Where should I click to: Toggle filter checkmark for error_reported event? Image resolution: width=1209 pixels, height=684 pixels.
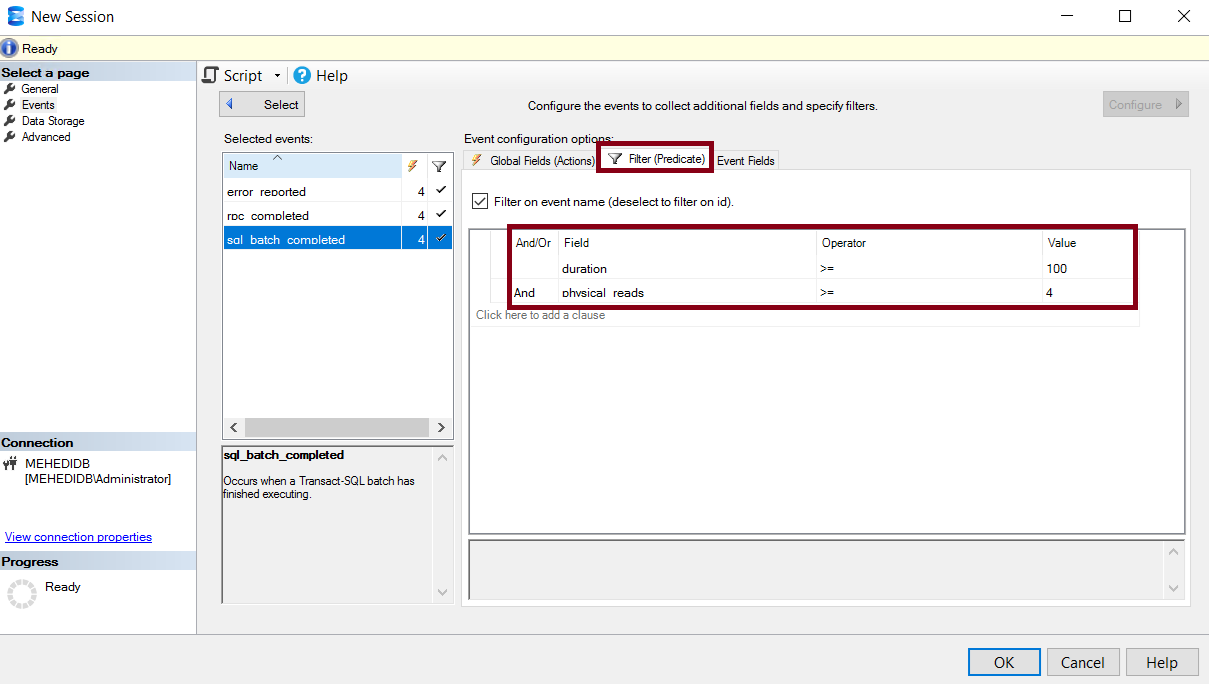[440, 190]
